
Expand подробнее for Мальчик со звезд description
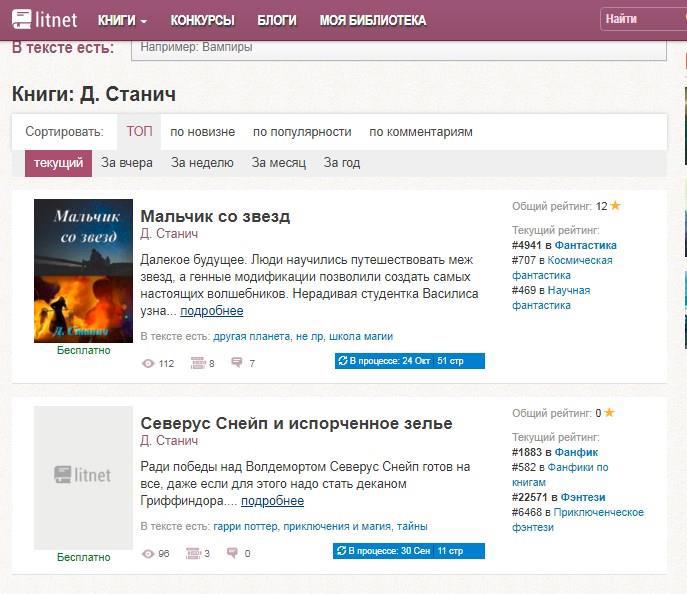[211, 311]
